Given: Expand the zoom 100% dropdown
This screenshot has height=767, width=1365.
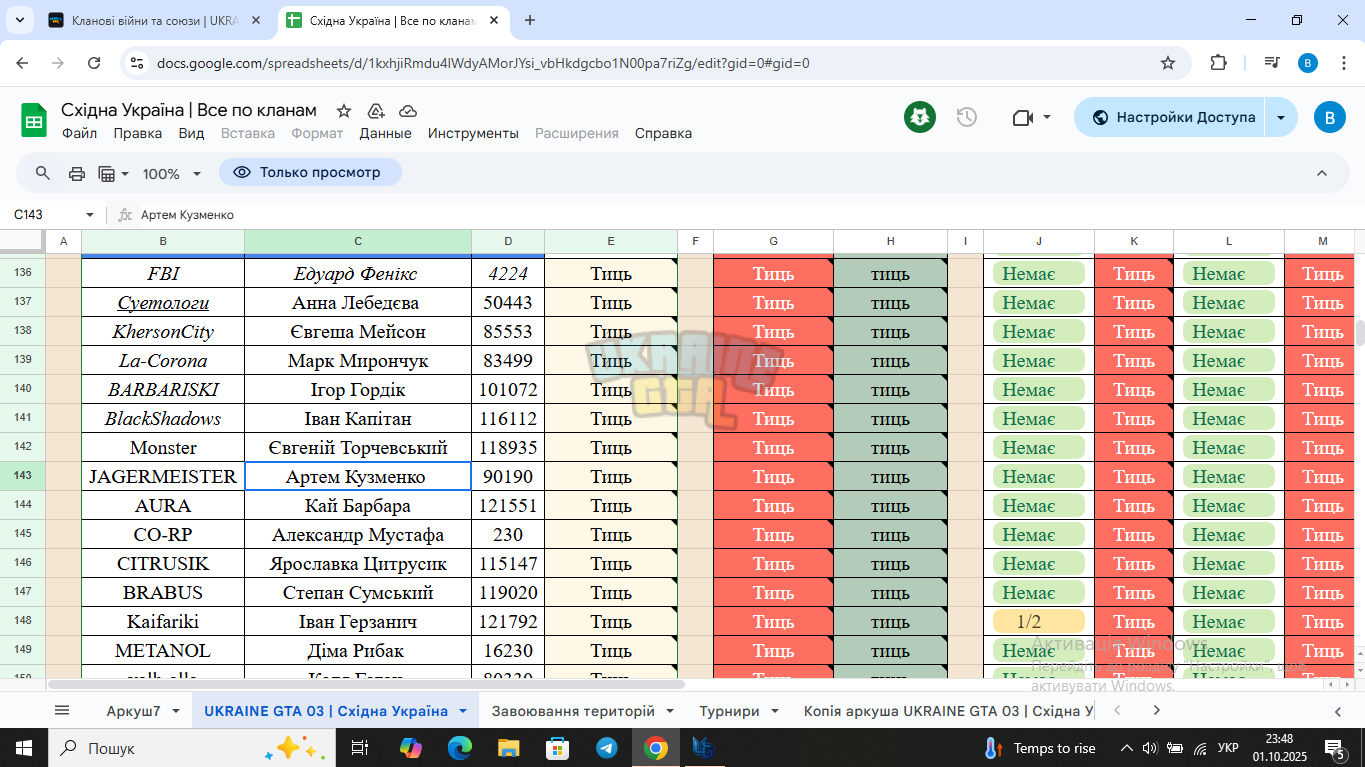Looking at the screenshot, I should (197, 174).
